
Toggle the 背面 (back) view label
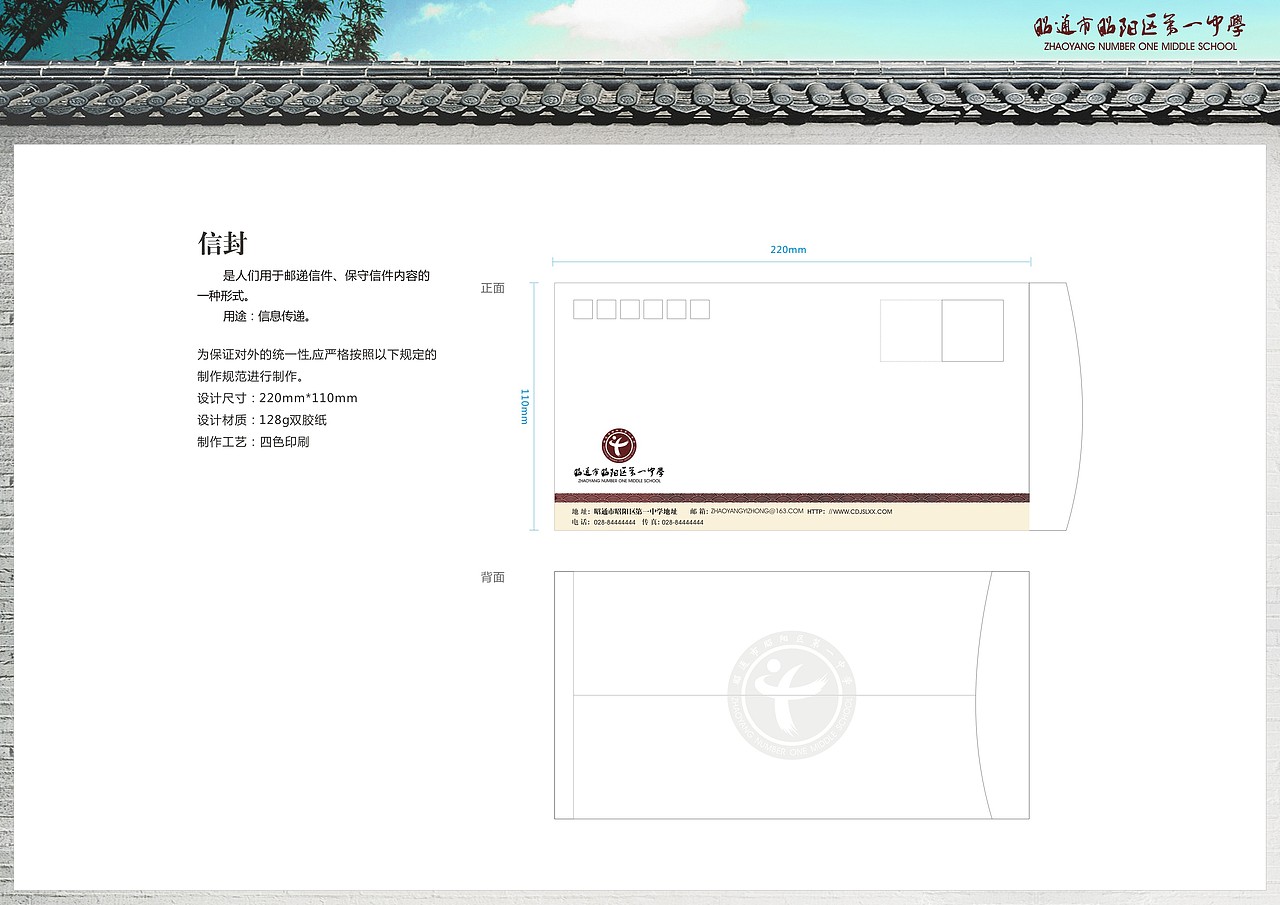(x=494, y=577)
